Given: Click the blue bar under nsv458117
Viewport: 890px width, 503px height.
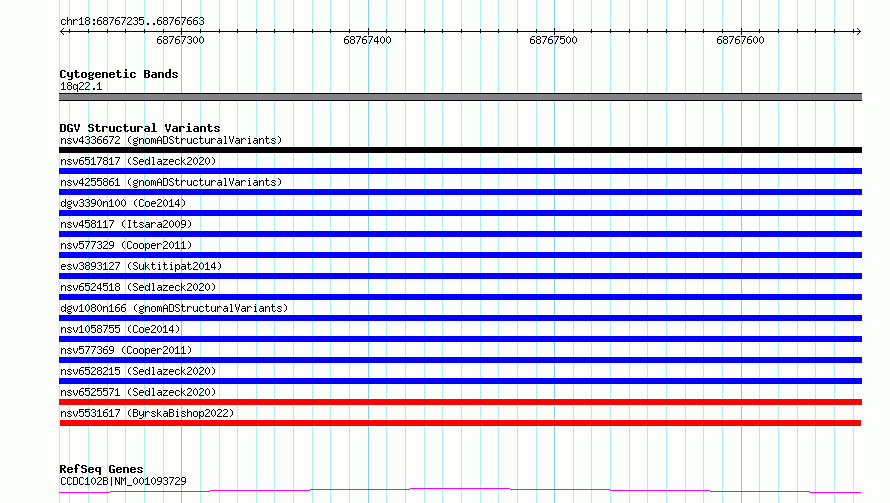Looking at the screenshot, I should coord(460,234).
